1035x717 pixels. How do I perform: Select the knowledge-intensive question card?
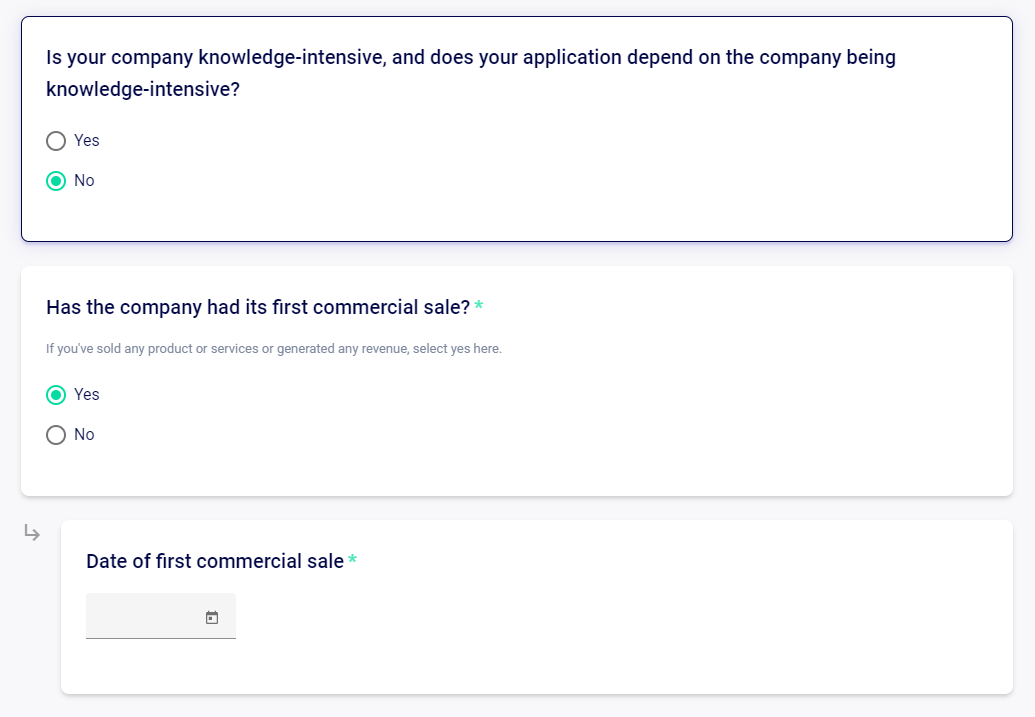[517, 129]
